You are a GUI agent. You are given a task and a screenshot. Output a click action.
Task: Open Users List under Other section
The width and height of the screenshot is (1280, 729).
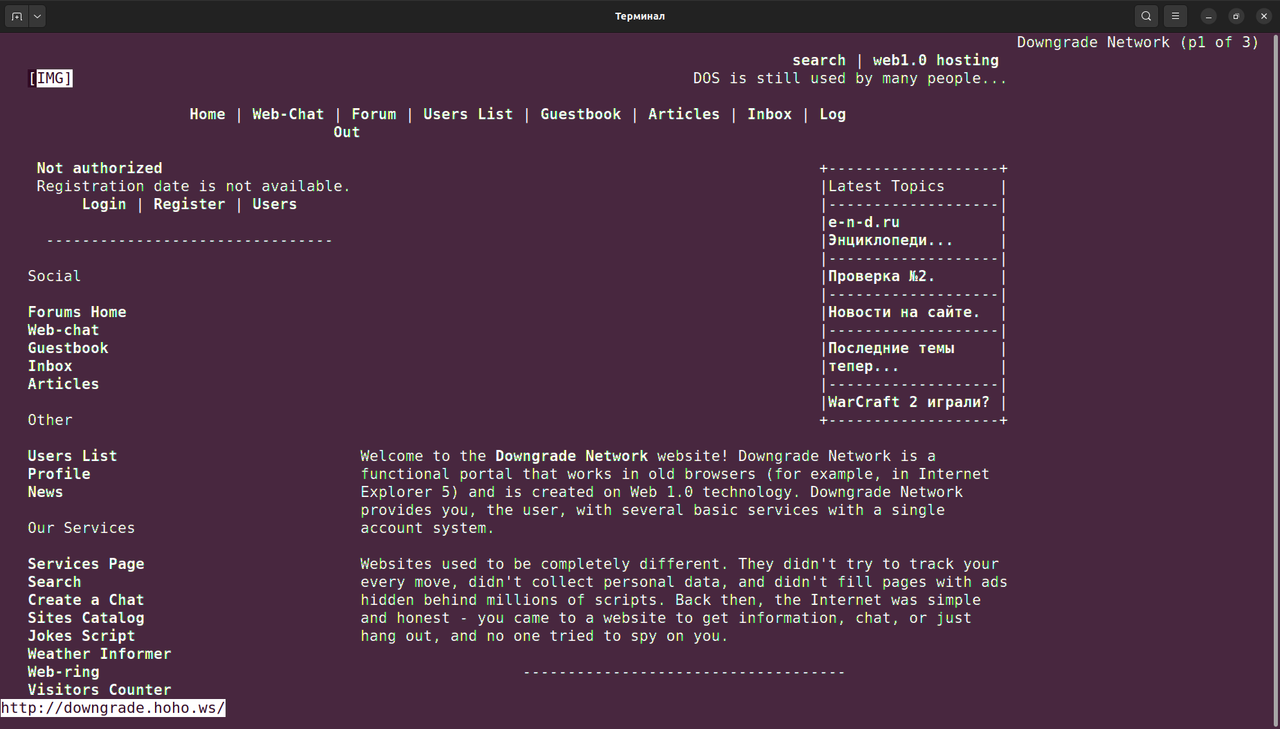(72, 456)
